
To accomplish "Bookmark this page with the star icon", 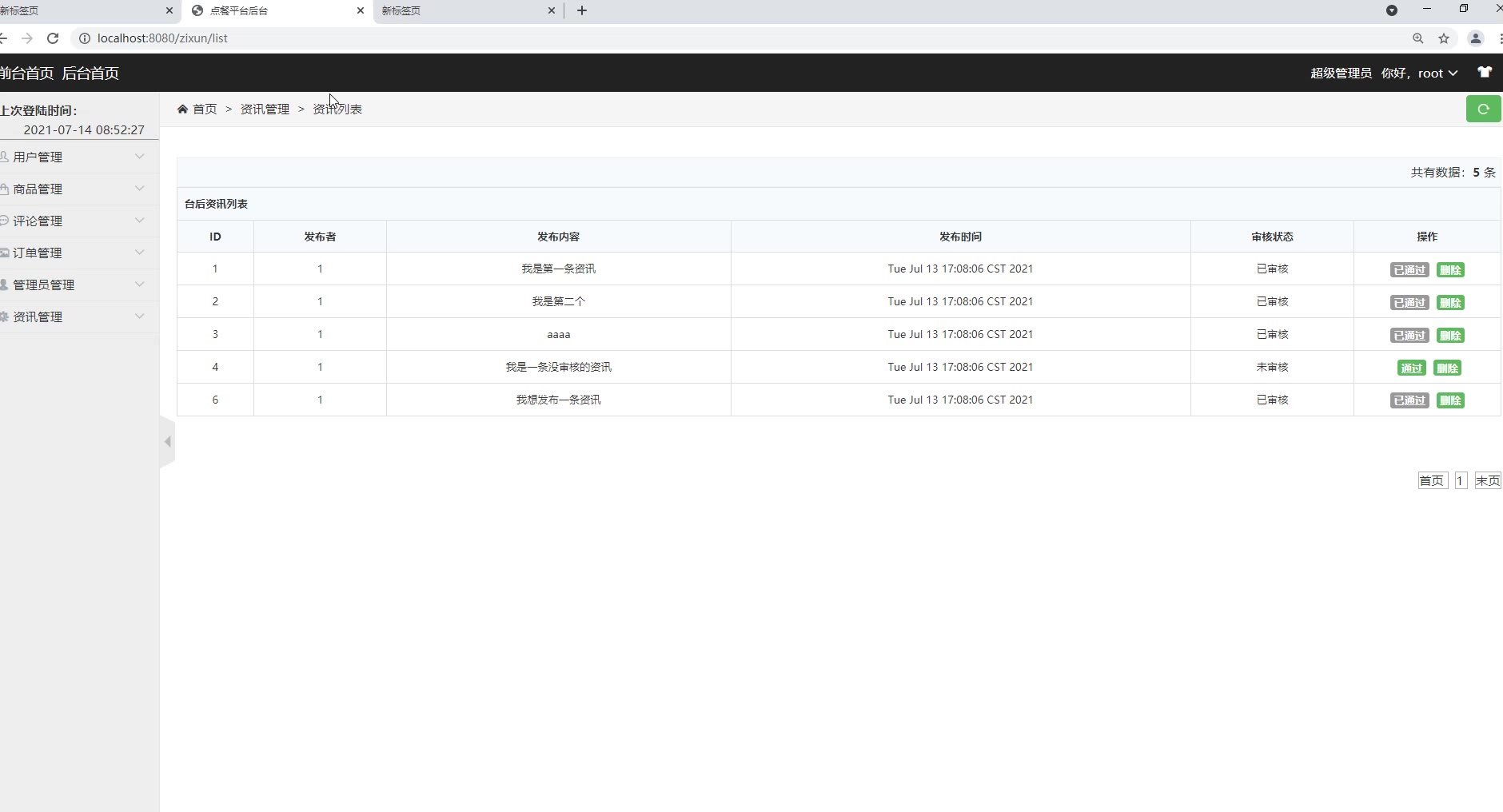I will tap(1444, 38).
